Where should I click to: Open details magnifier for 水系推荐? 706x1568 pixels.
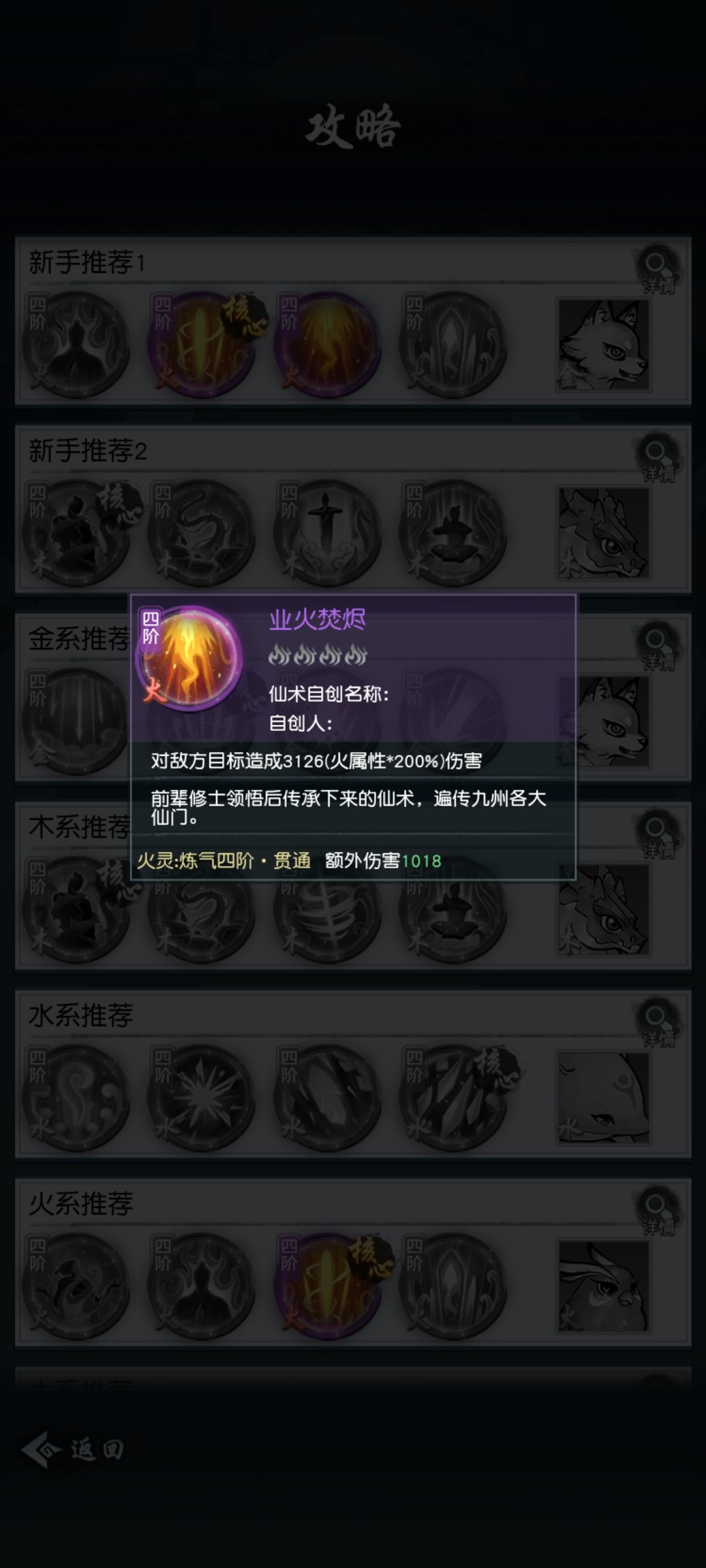[658, 1022]
